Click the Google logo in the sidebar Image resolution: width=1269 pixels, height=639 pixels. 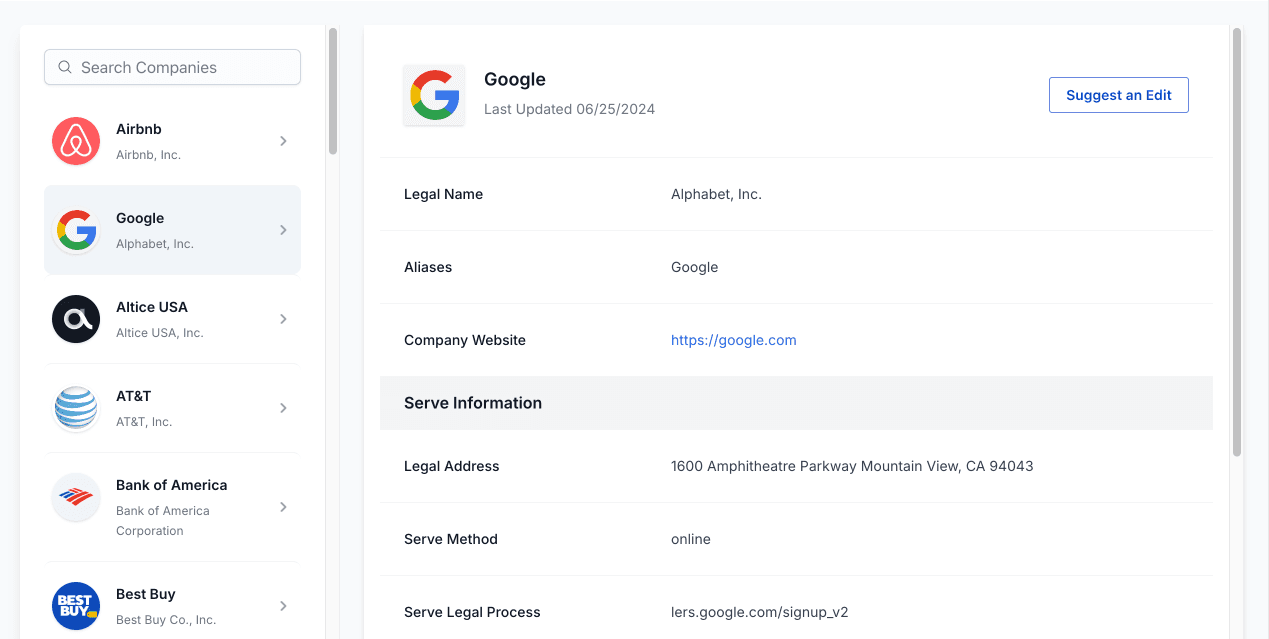pos(76,230)
